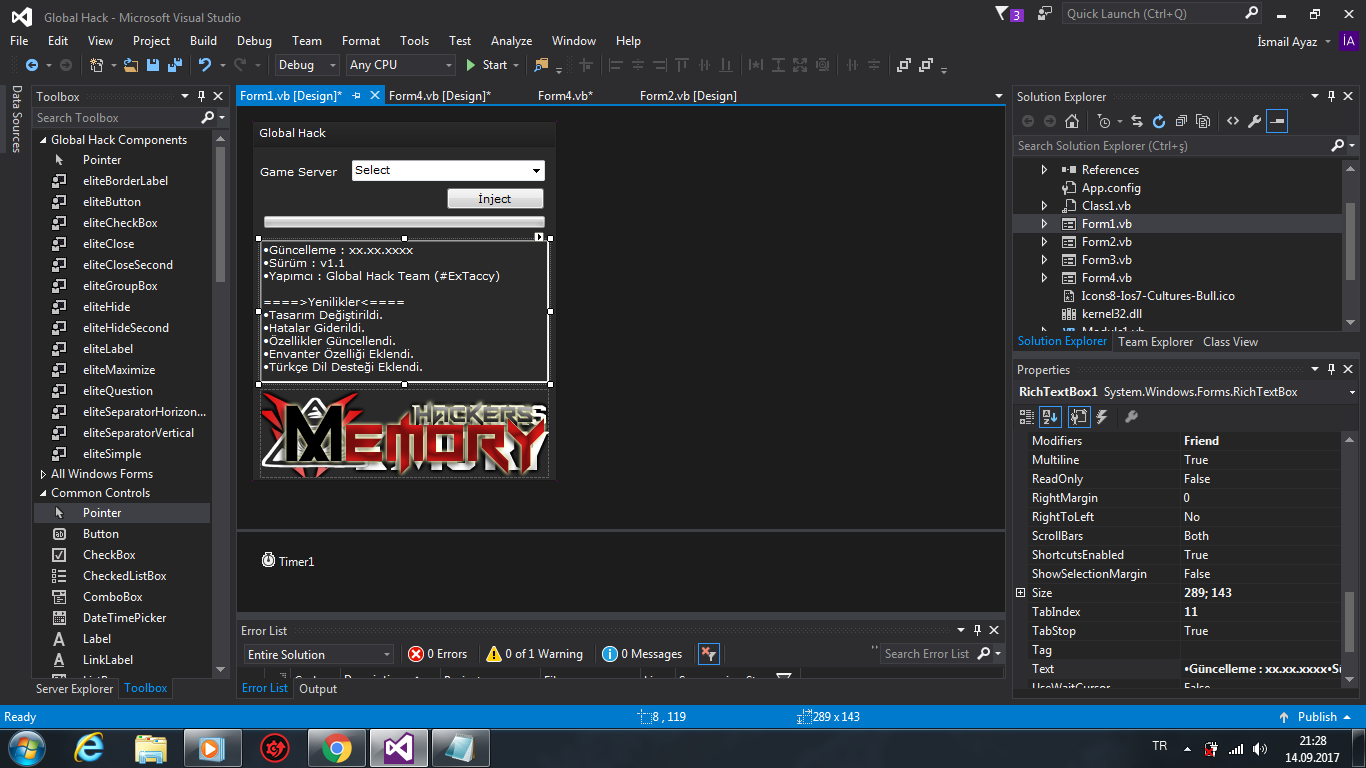Click the Events lightning icon in Properties
The image size is (1366, 768).
tap(1102, 417)
